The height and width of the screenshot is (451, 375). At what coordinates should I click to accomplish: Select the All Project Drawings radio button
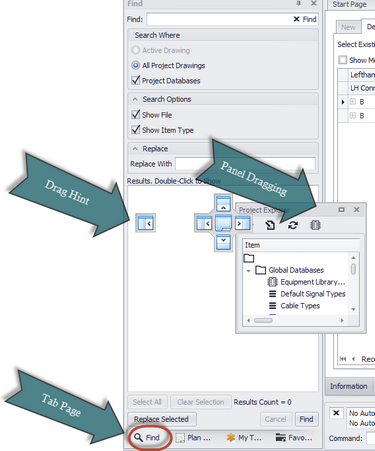[135, 65]
